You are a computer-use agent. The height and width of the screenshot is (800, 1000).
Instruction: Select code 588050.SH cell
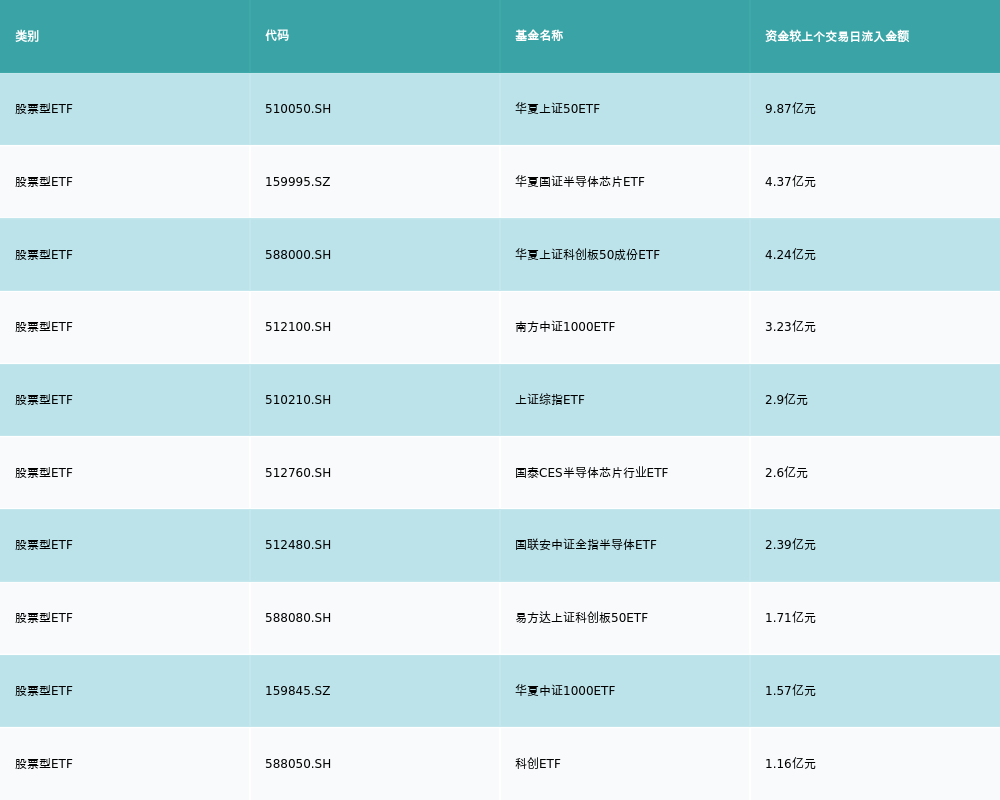[x=298, y=764]
